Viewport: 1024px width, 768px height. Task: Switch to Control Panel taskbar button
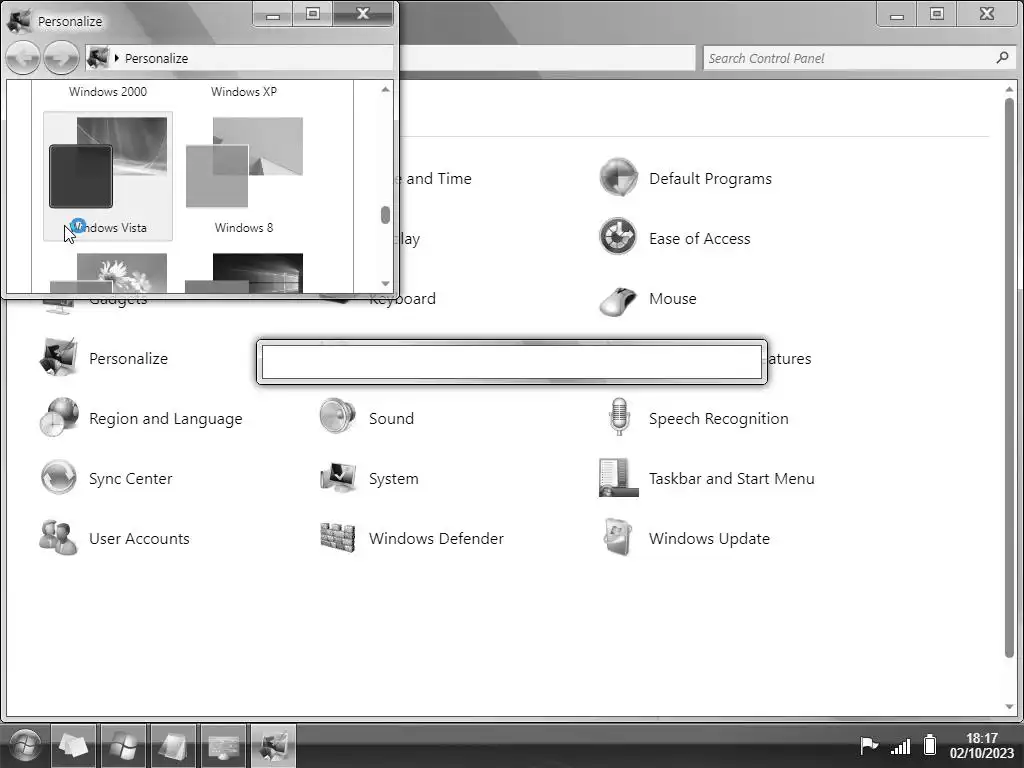click(x=223, y=745)
